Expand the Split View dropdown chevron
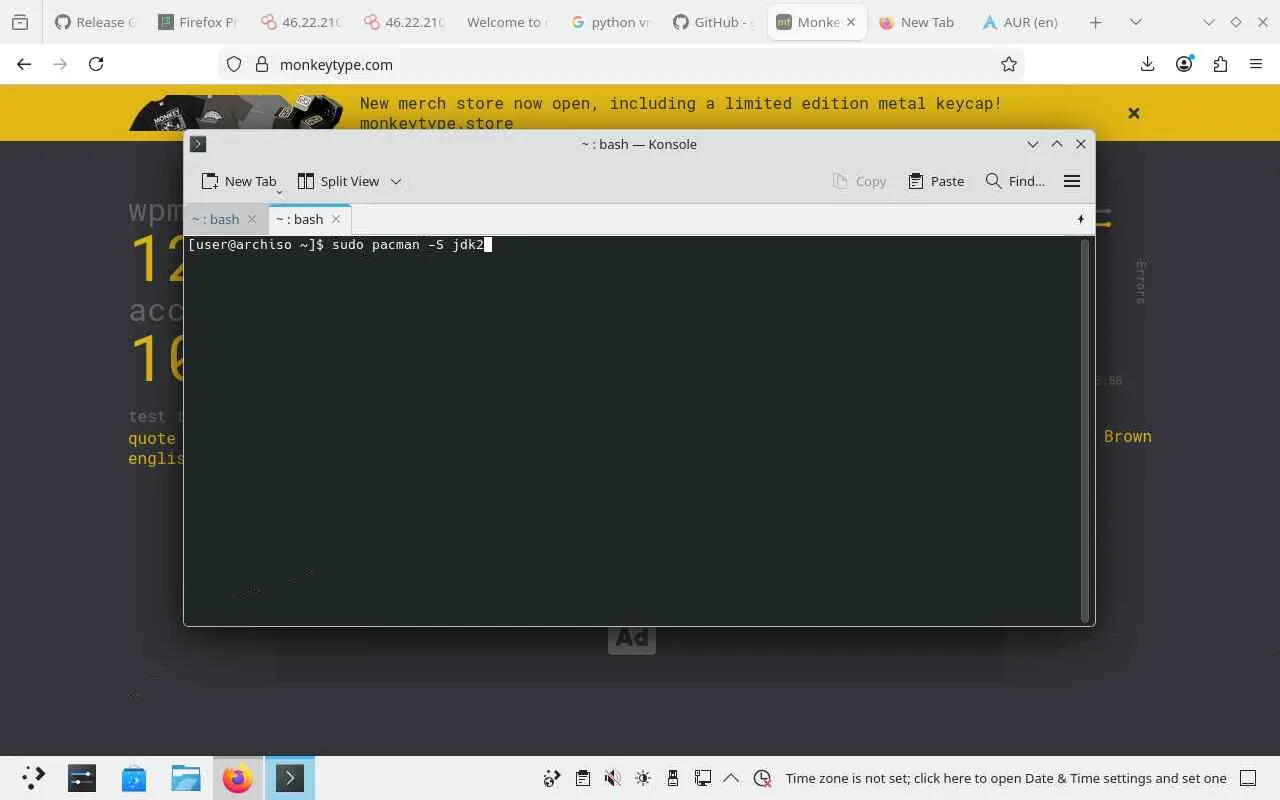Screen dimensions: 1280x800 pos(396,181)
